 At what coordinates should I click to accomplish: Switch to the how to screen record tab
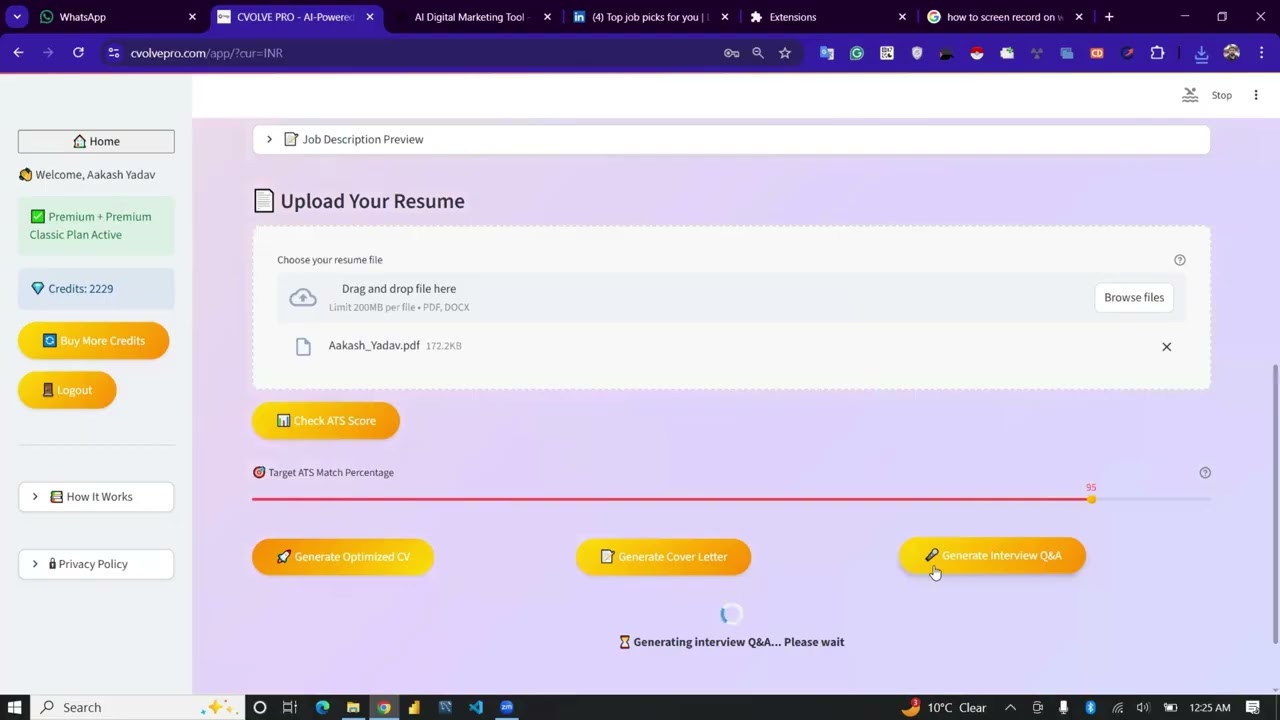(x=1005, y=17)
